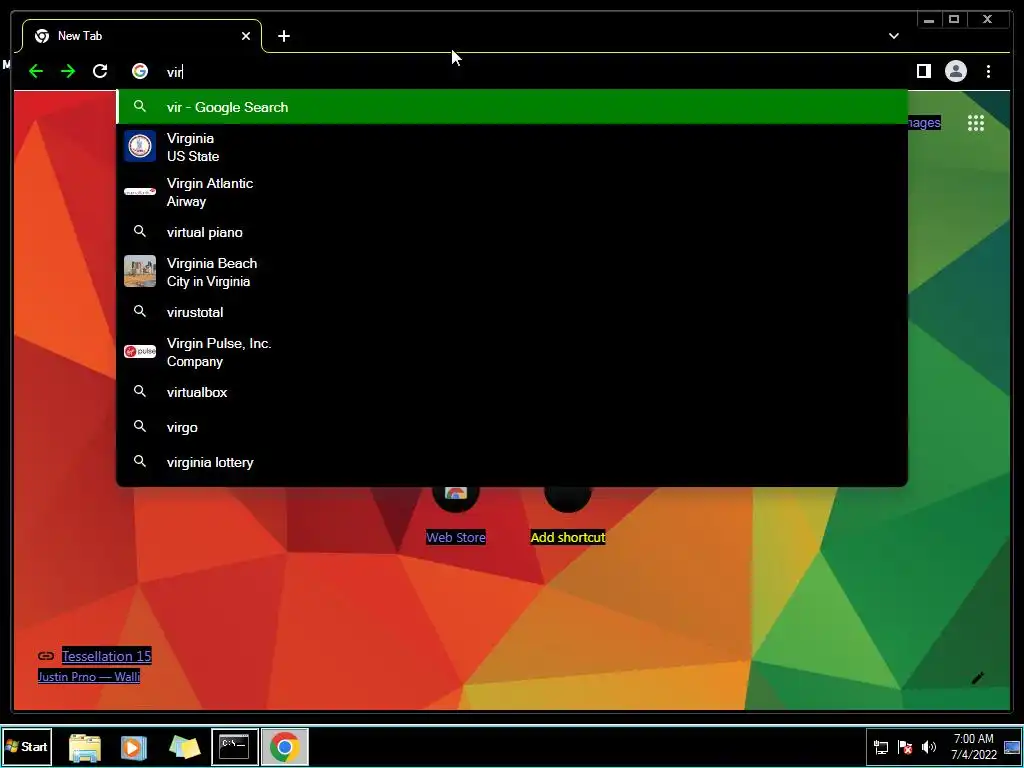Choose the 'virgo' suggestion
The image size is (1024, 768).
point(512,427)
